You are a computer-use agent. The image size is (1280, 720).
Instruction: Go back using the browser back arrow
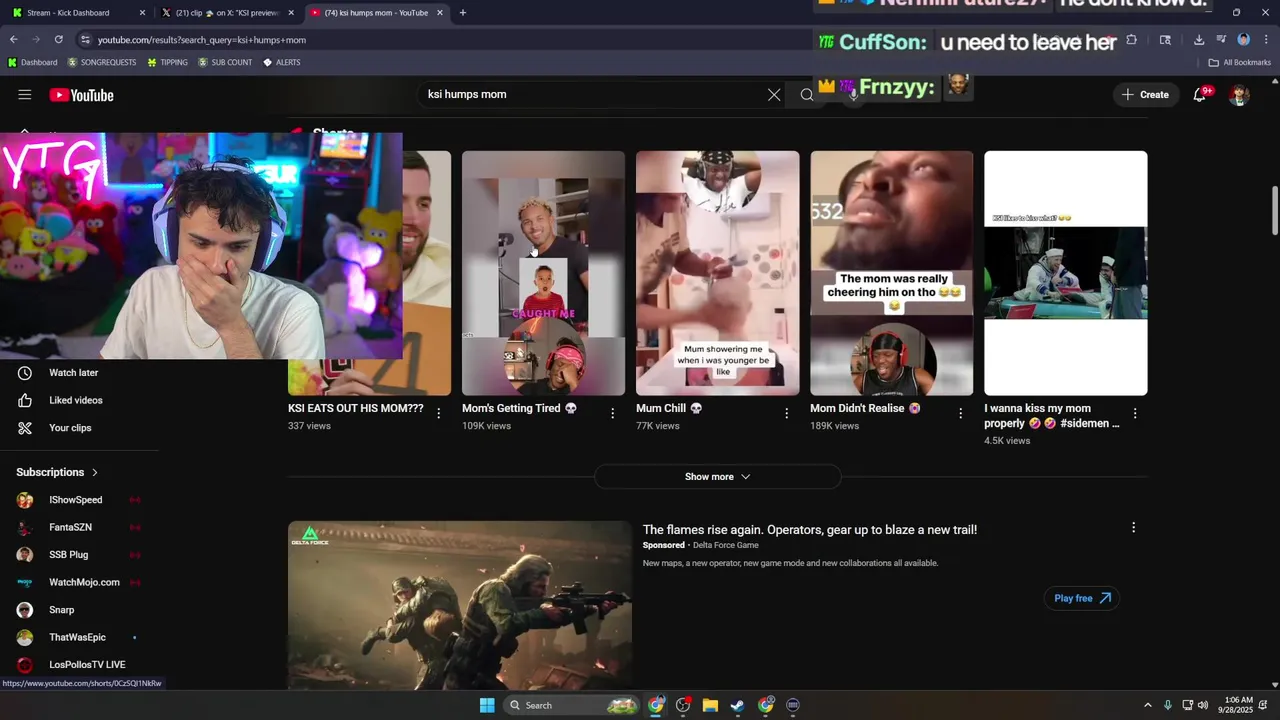pyautogui.click(x=13, y=40)
